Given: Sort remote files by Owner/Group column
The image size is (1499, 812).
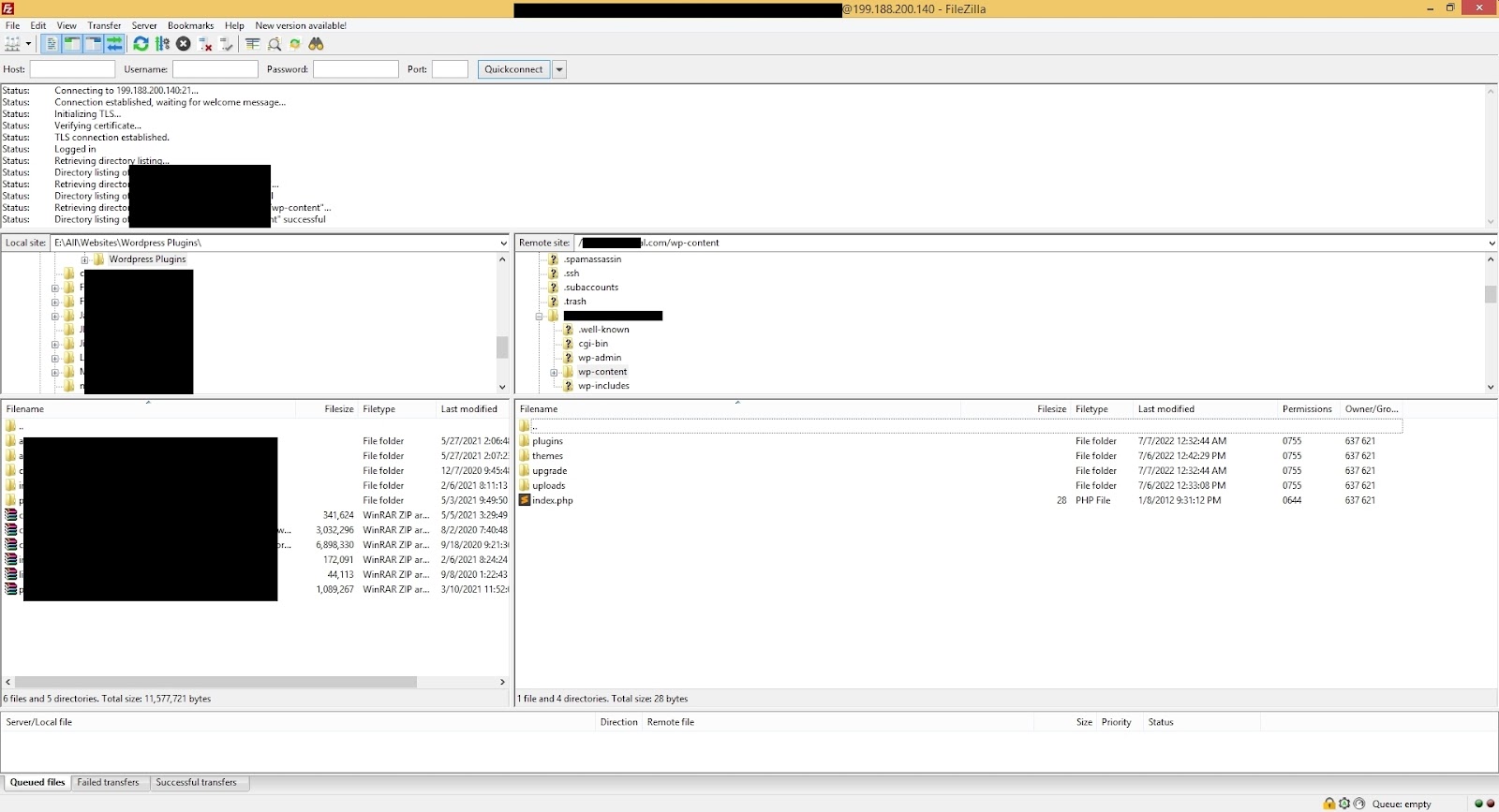Looking at the screenshot, I should 1372,409.
